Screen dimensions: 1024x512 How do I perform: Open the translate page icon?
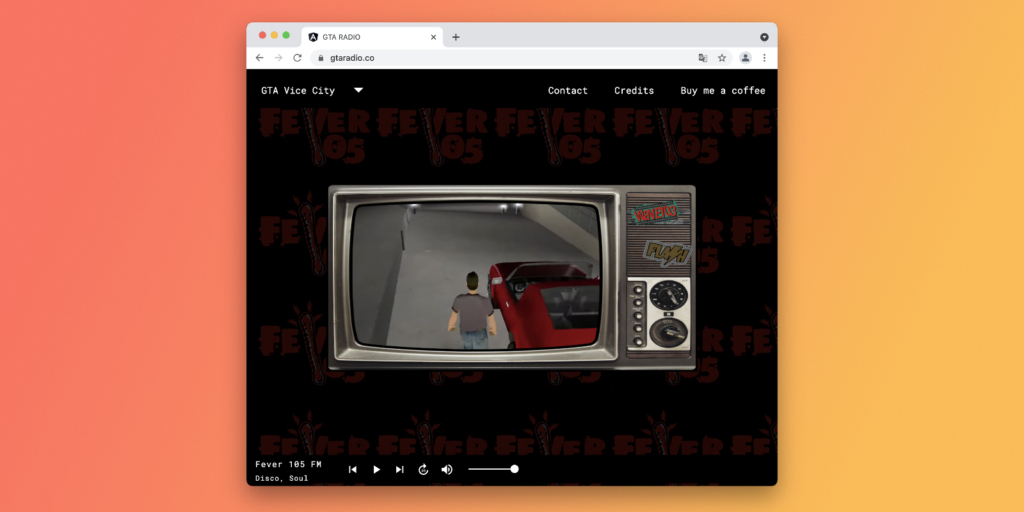tap(703, 57)
